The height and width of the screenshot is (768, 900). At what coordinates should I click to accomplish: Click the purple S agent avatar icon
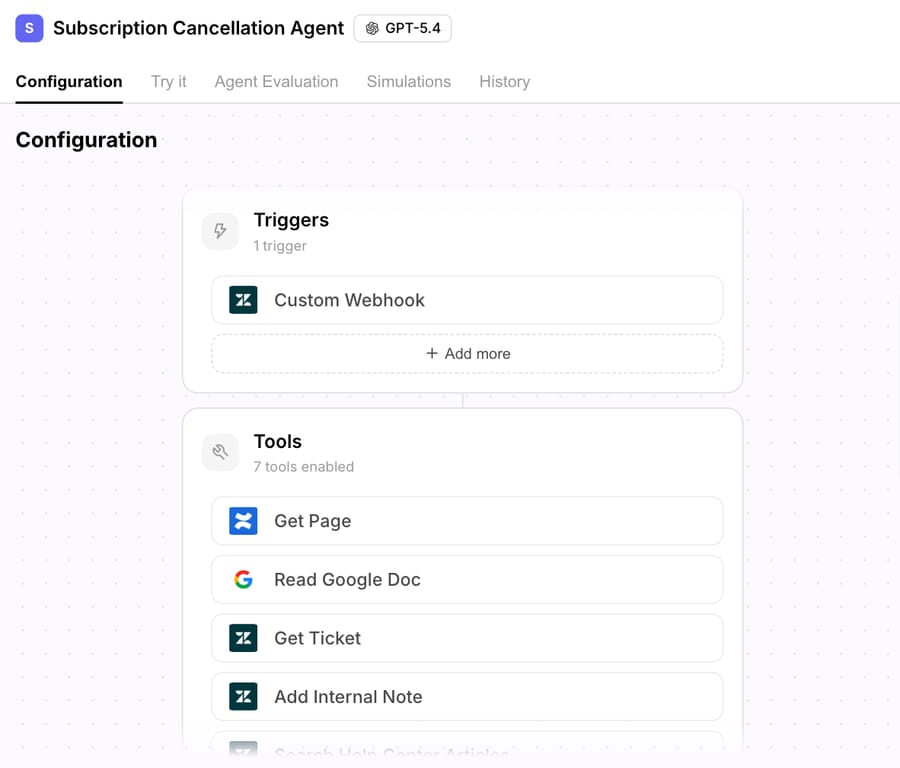pos(29,28)
